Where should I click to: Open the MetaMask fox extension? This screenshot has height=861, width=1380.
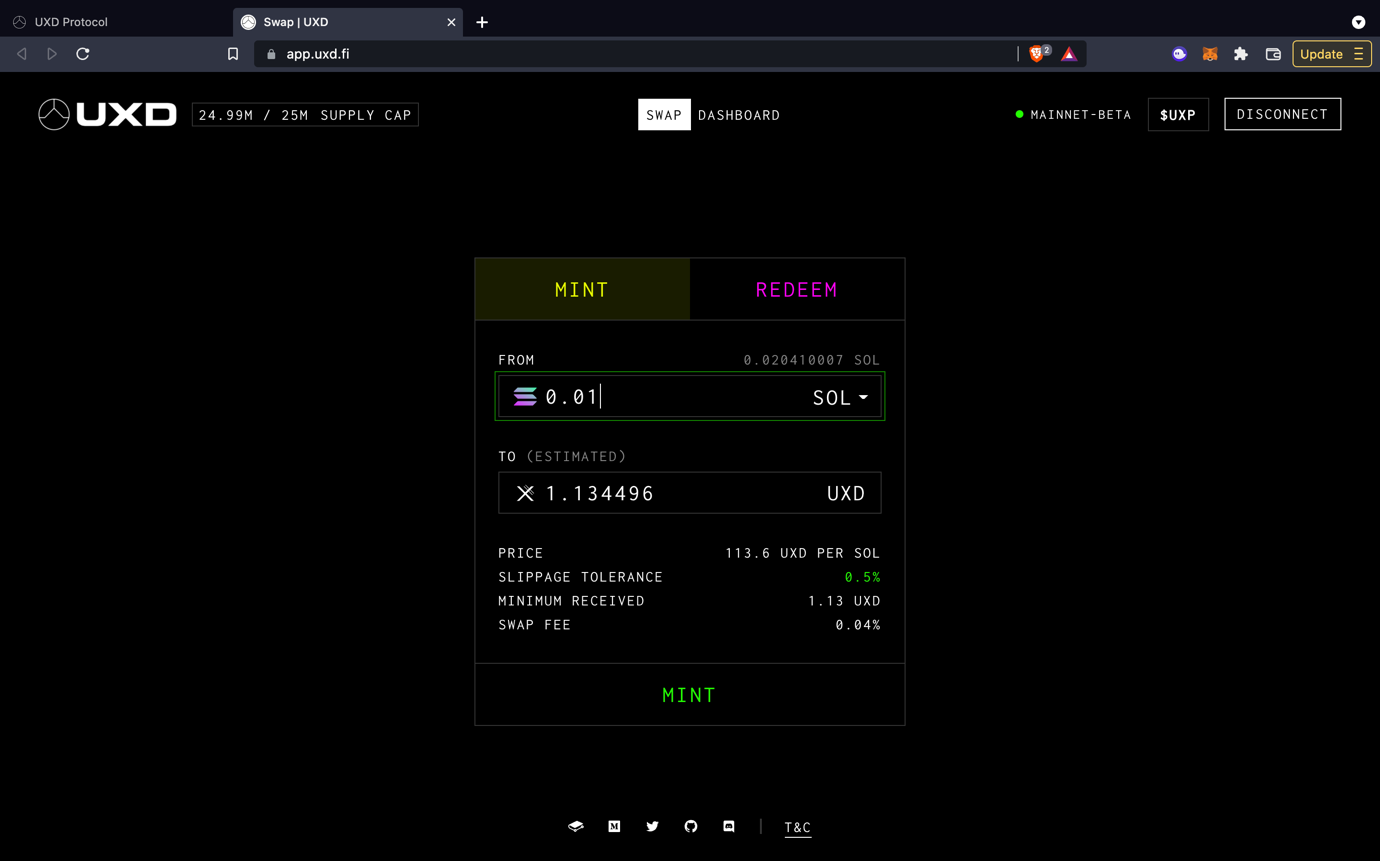pyautogui.click(x=1210, y=54)
